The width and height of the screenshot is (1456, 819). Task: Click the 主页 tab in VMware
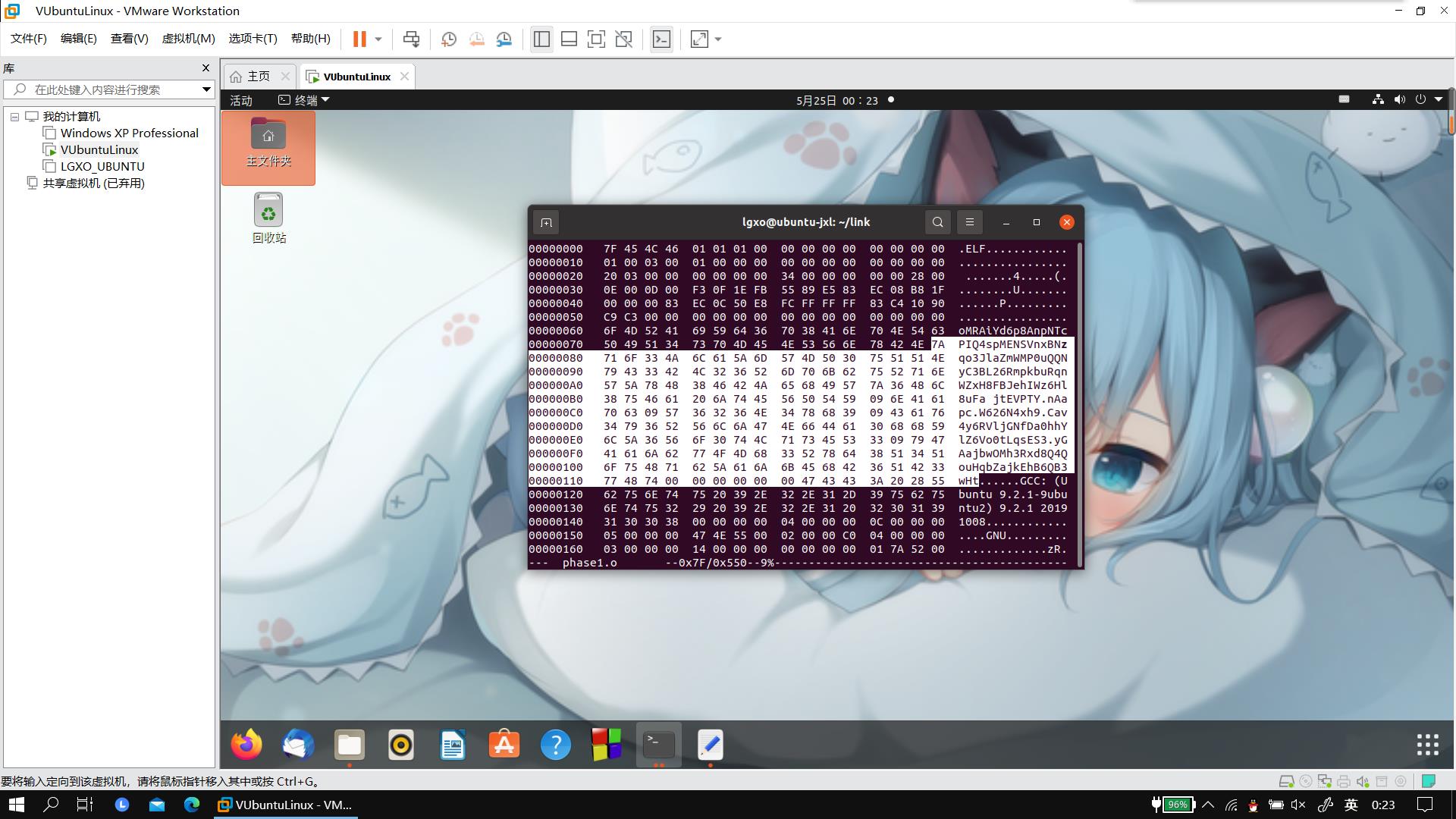[257, 76]
